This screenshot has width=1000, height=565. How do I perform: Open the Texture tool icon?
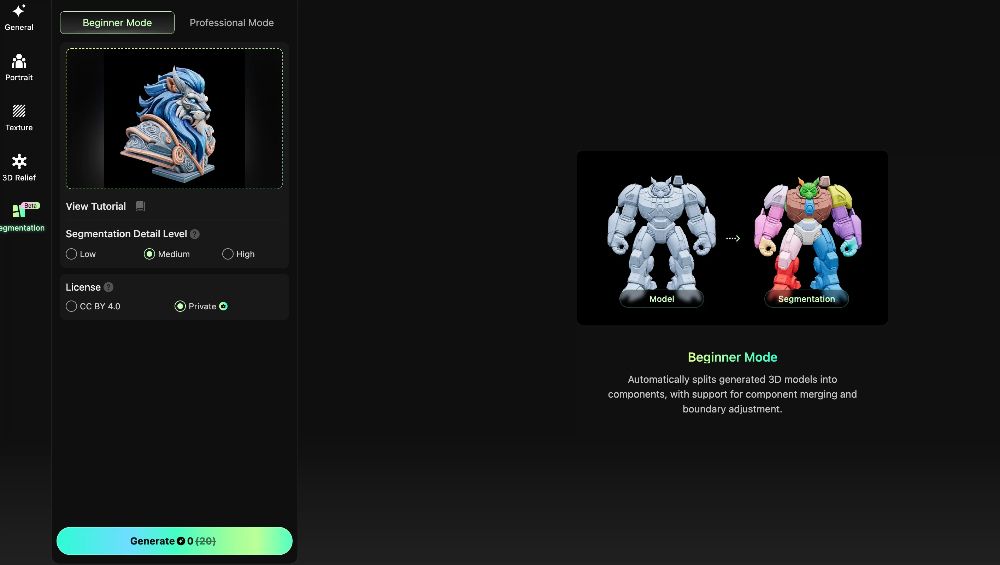coord(19,117)
